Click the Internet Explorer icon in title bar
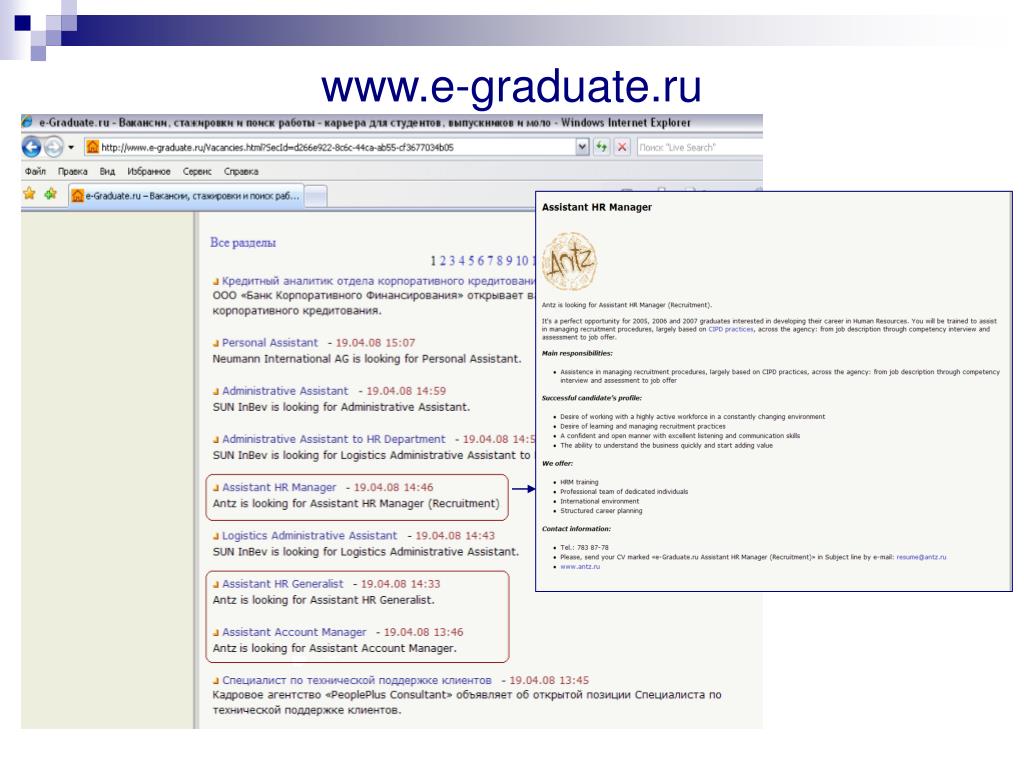Screen dimensions: 1024x768 (x=27, y=122)
